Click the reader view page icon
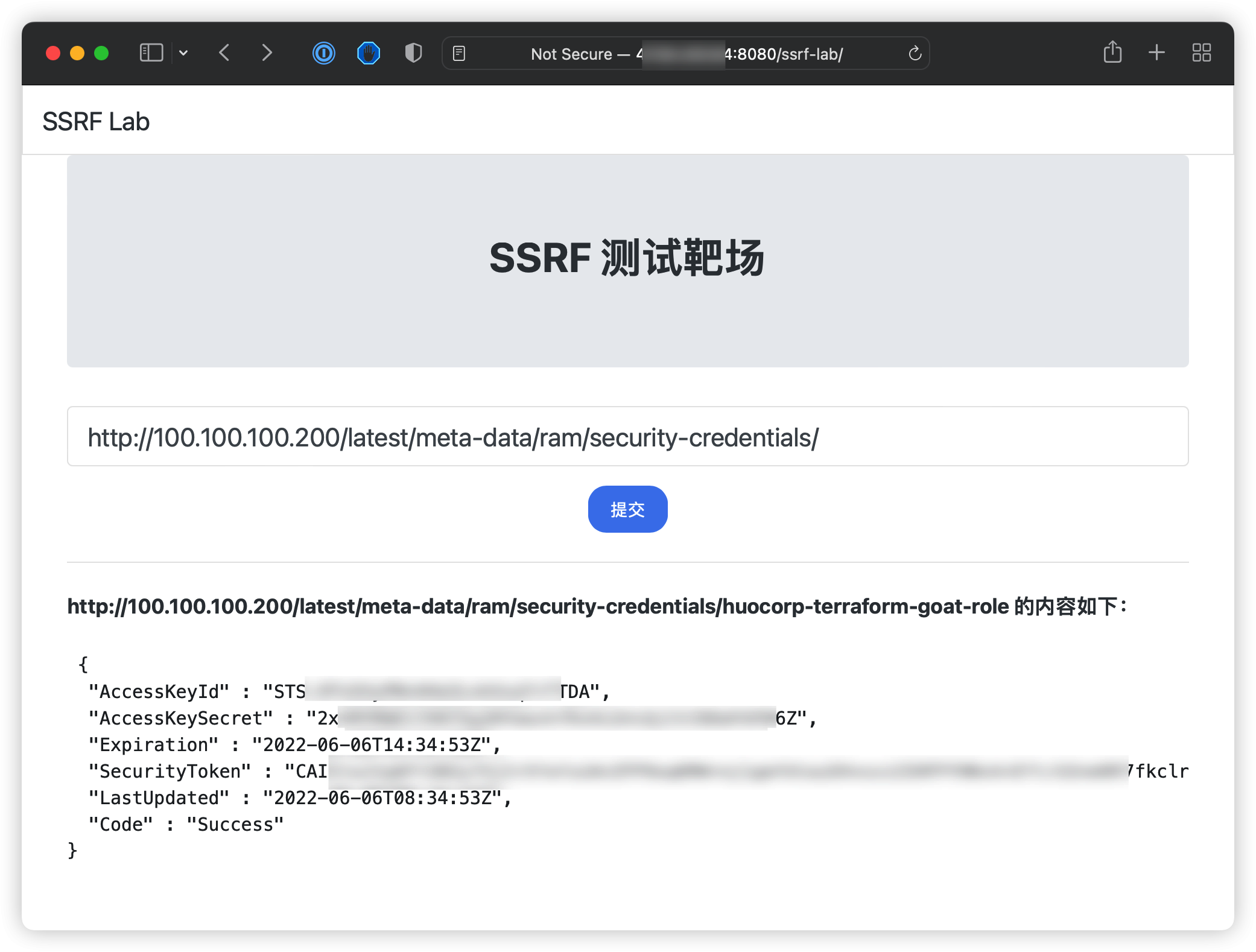Image resolution: width=1256 pixels, height=952 pixels. tap(459, 54)
